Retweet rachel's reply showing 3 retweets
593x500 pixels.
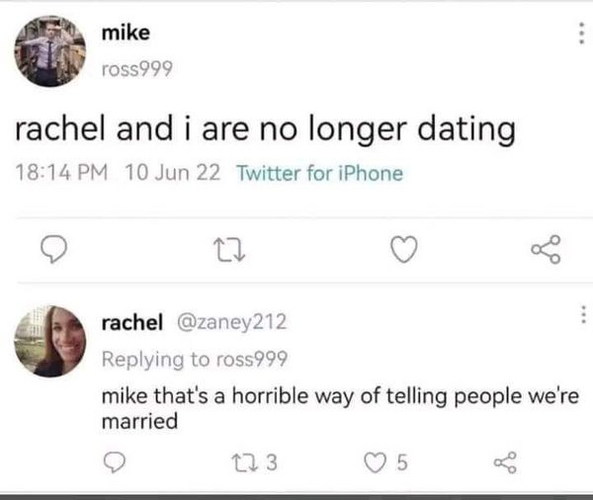(x=254, y=463)
